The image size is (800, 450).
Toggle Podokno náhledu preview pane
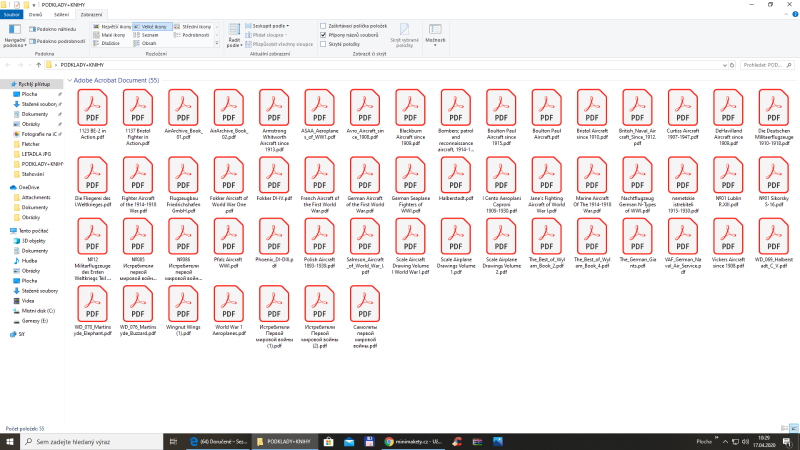(53, 29)
